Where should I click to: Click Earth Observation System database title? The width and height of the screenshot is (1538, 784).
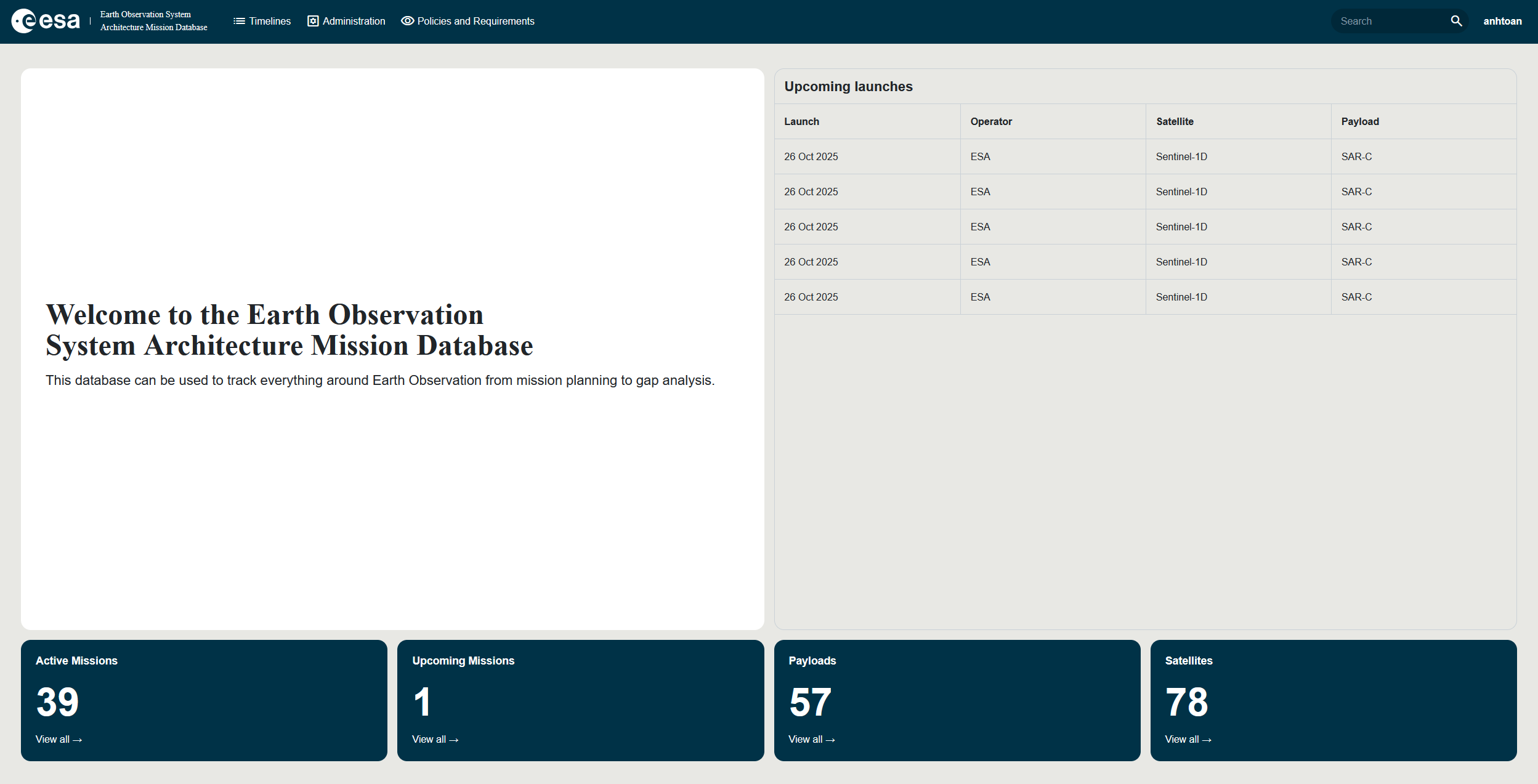pyautogui.click(x=153, y=21)
